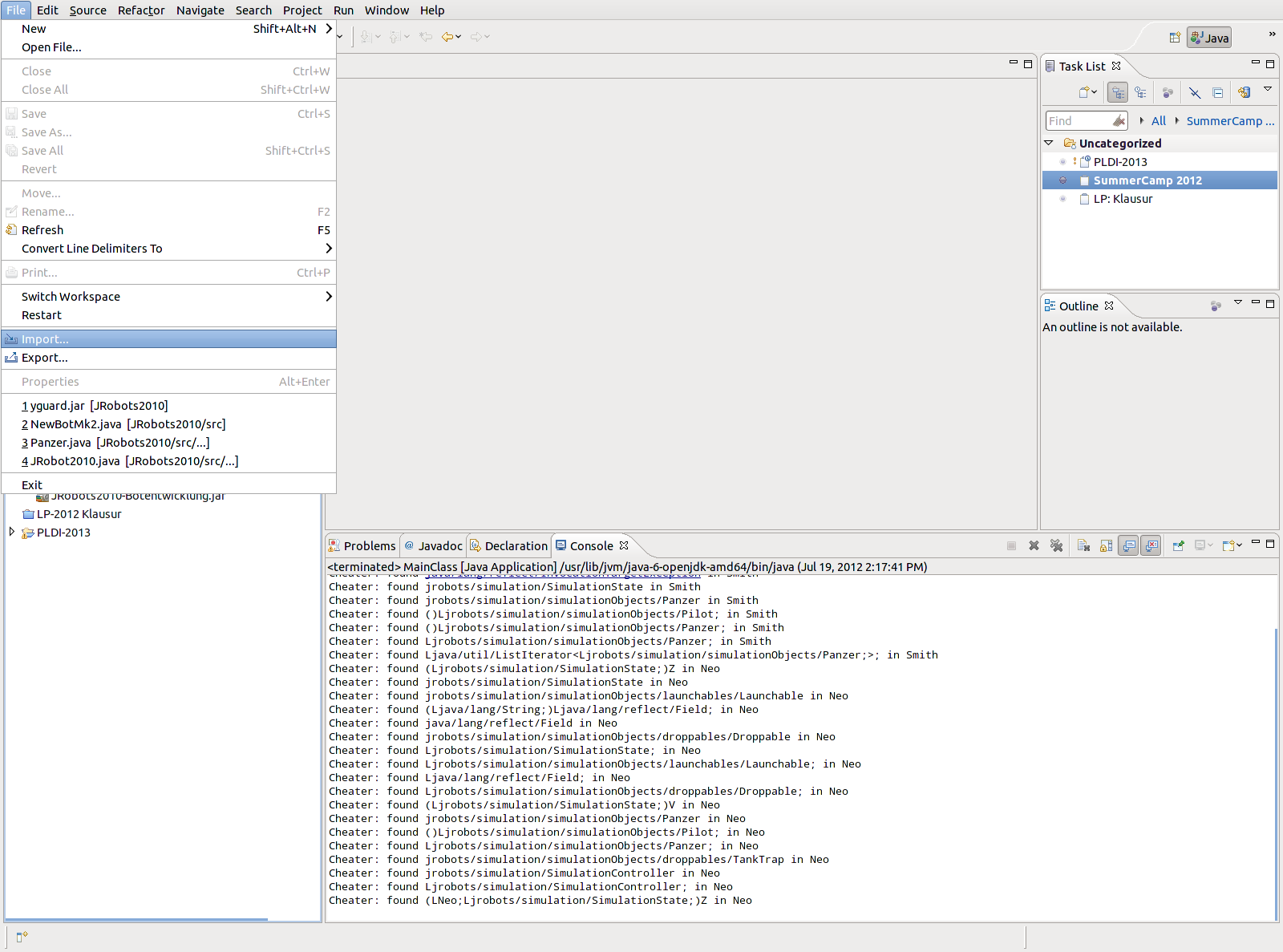Image resolution: width=1283 pixels, height=952 pixels.
Task: Click Focus on Workweek icon in Task List
Action: tap(1168, 93)
